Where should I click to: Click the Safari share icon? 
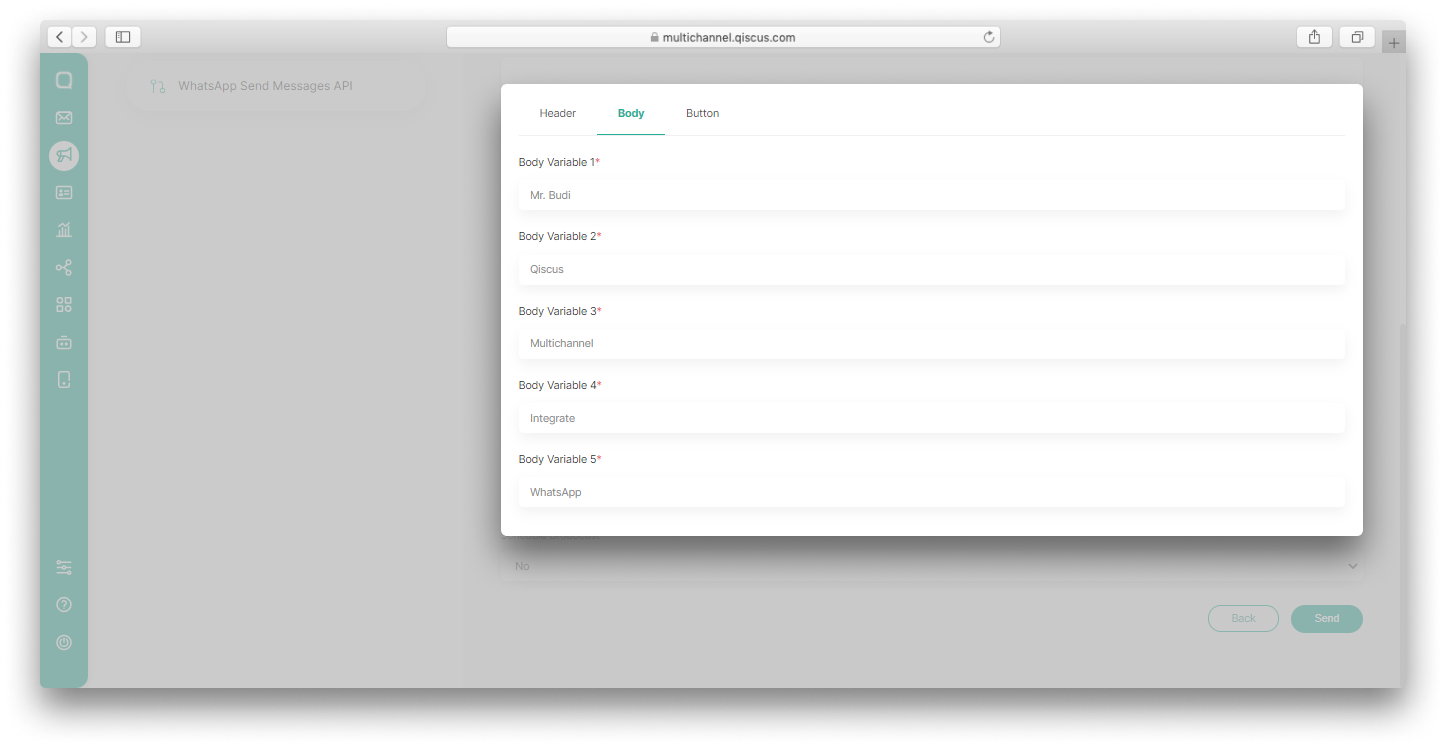click(1314, 36)
